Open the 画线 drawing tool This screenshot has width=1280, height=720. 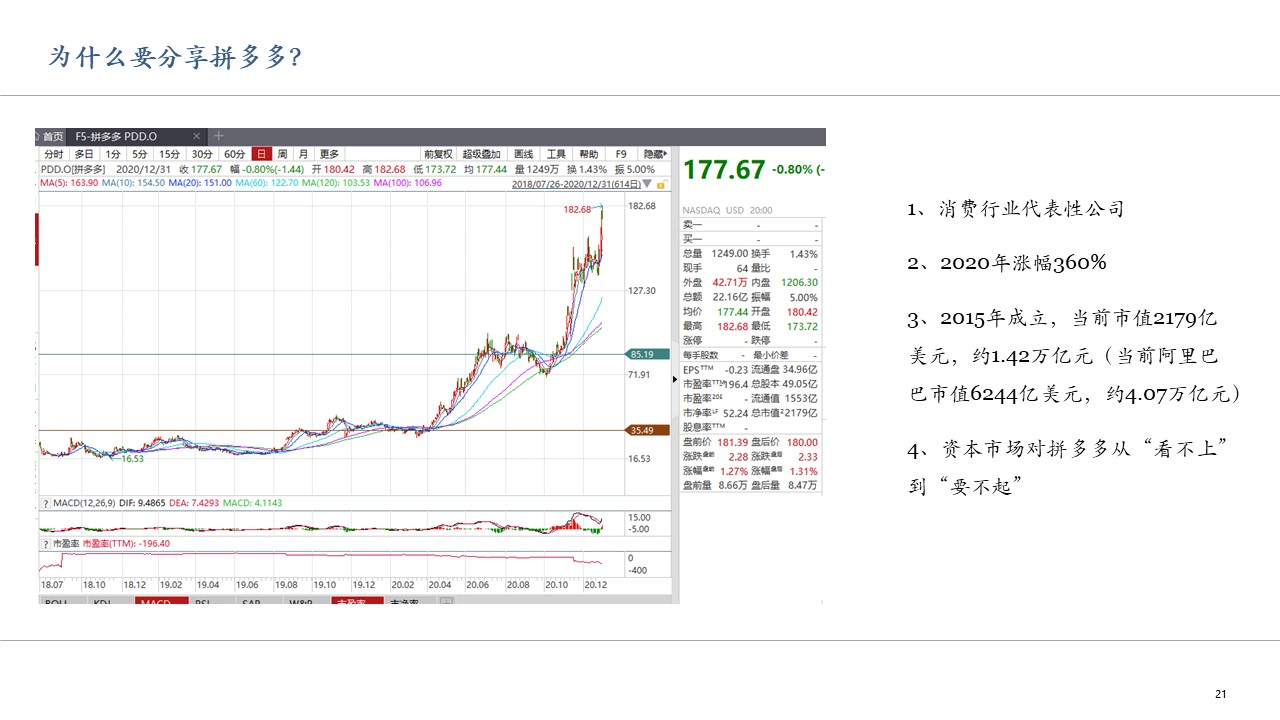click(523, 154)
